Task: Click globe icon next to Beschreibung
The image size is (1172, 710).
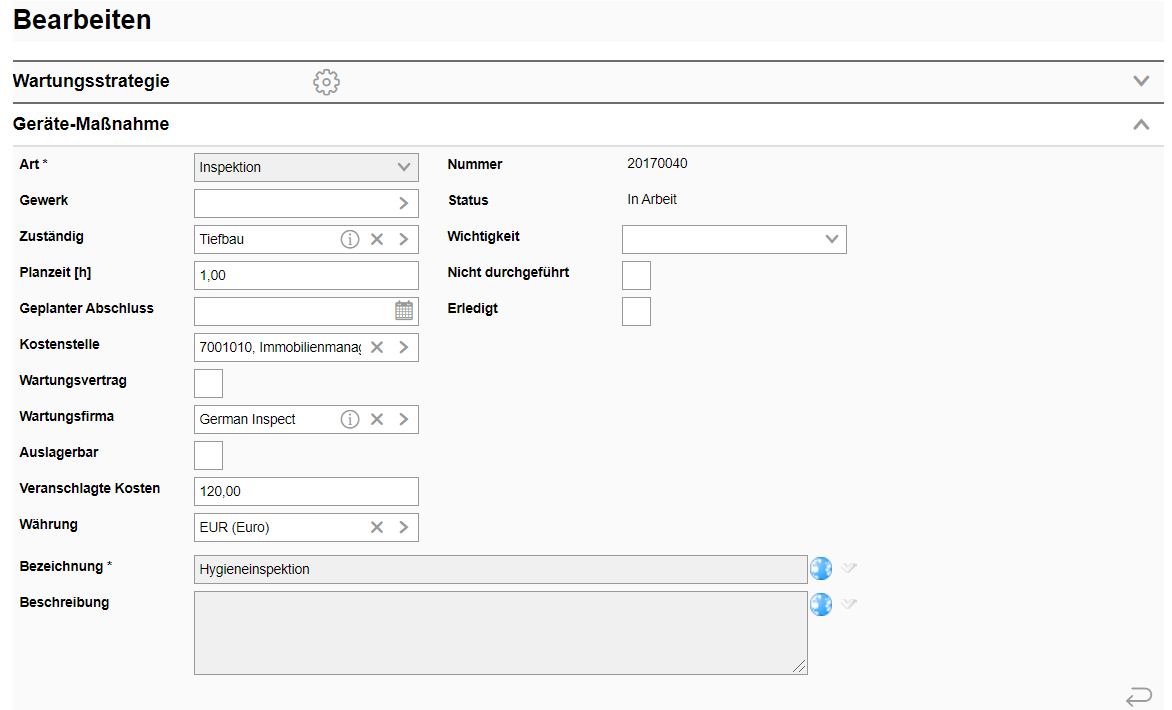Action: [x=821, y=604]
